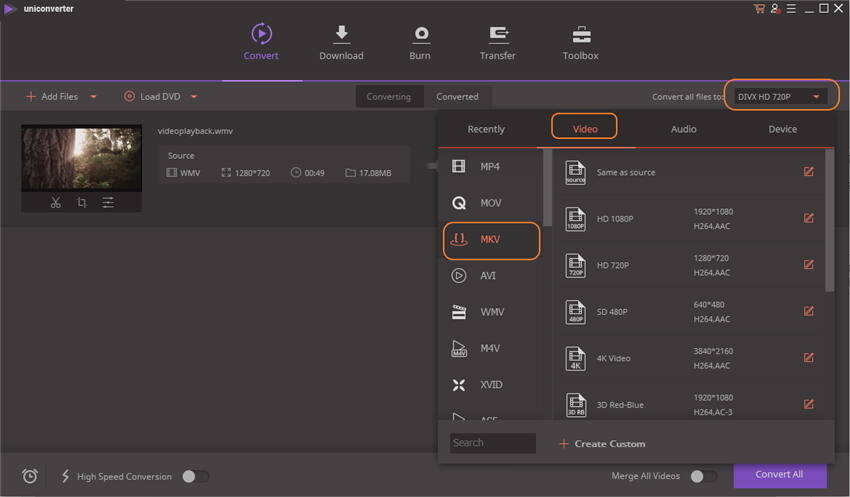
Task: Open the user account icon
Action: [775, 9]
